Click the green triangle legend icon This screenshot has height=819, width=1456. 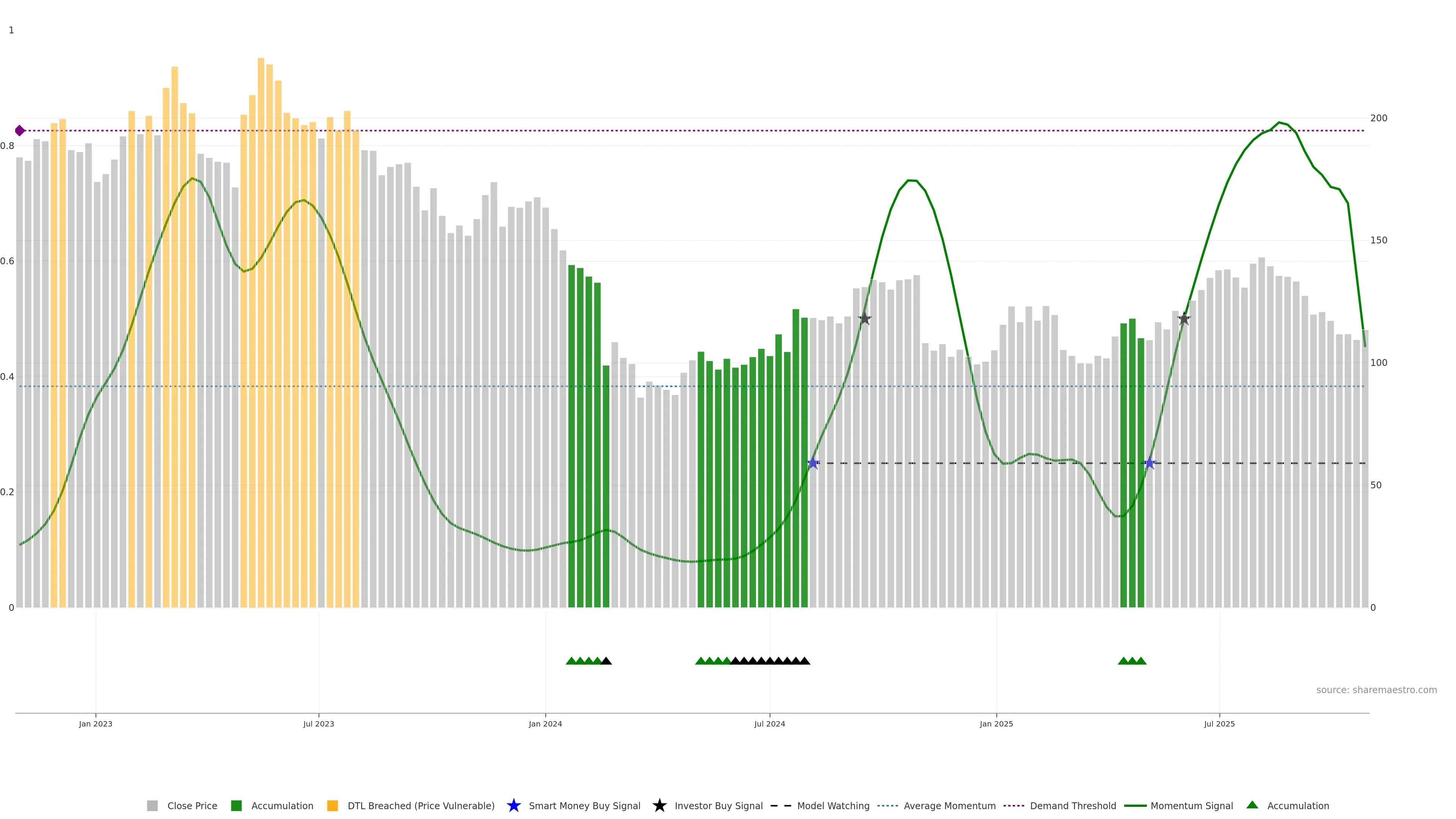coord(1252,805)
